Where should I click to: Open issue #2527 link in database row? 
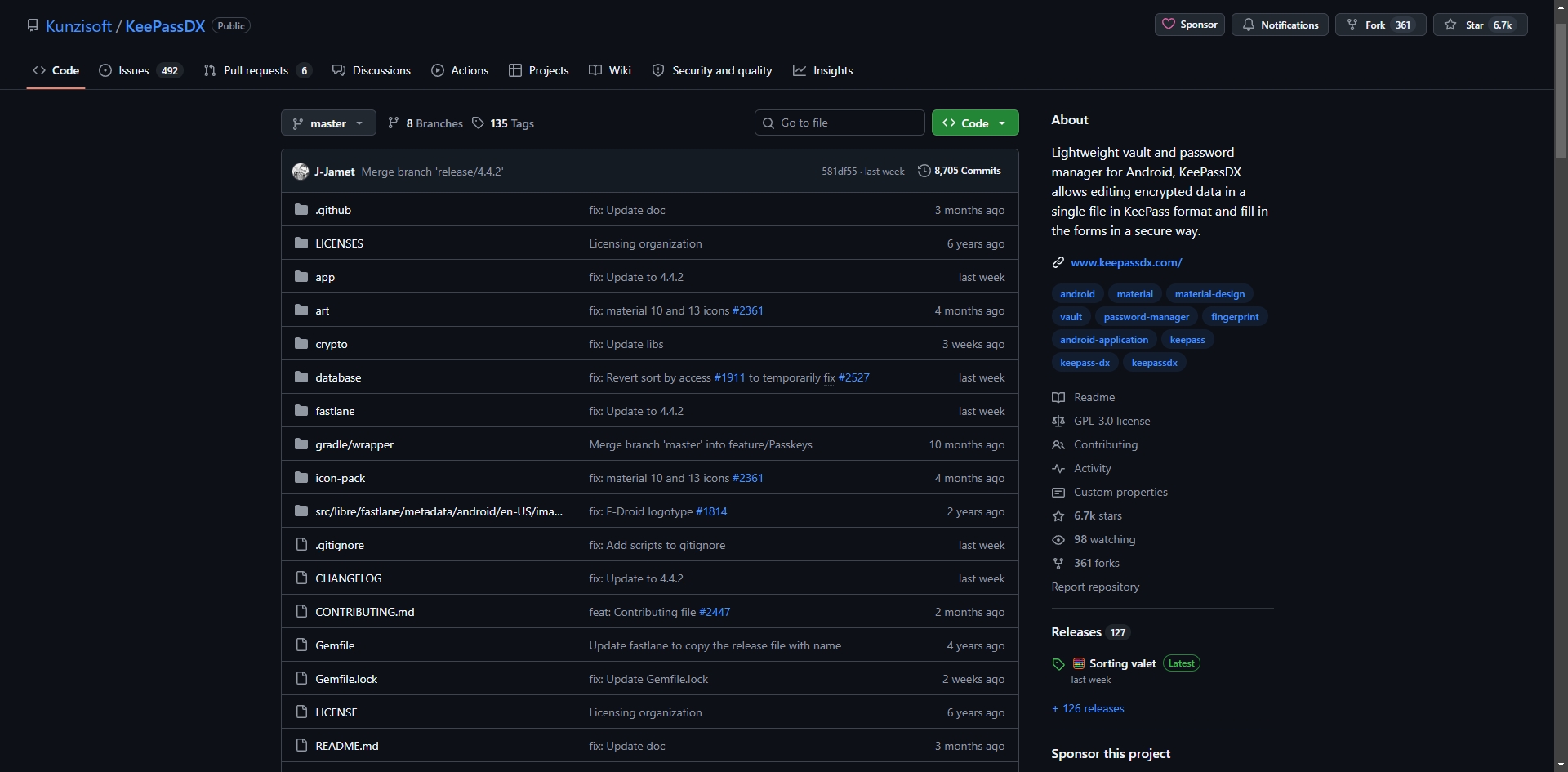point(853,377)
